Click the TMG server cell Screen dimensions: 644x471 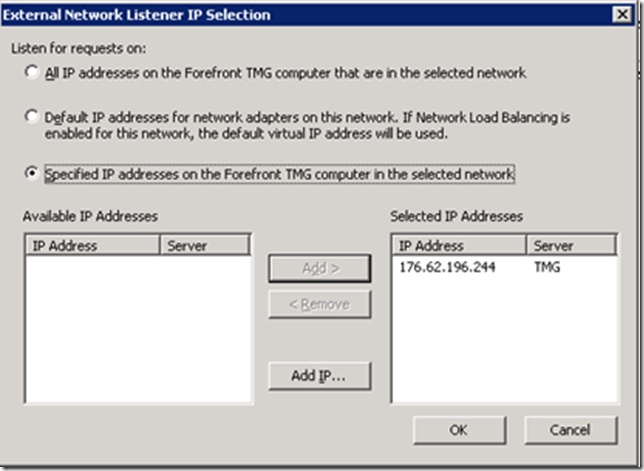point(548,269)
